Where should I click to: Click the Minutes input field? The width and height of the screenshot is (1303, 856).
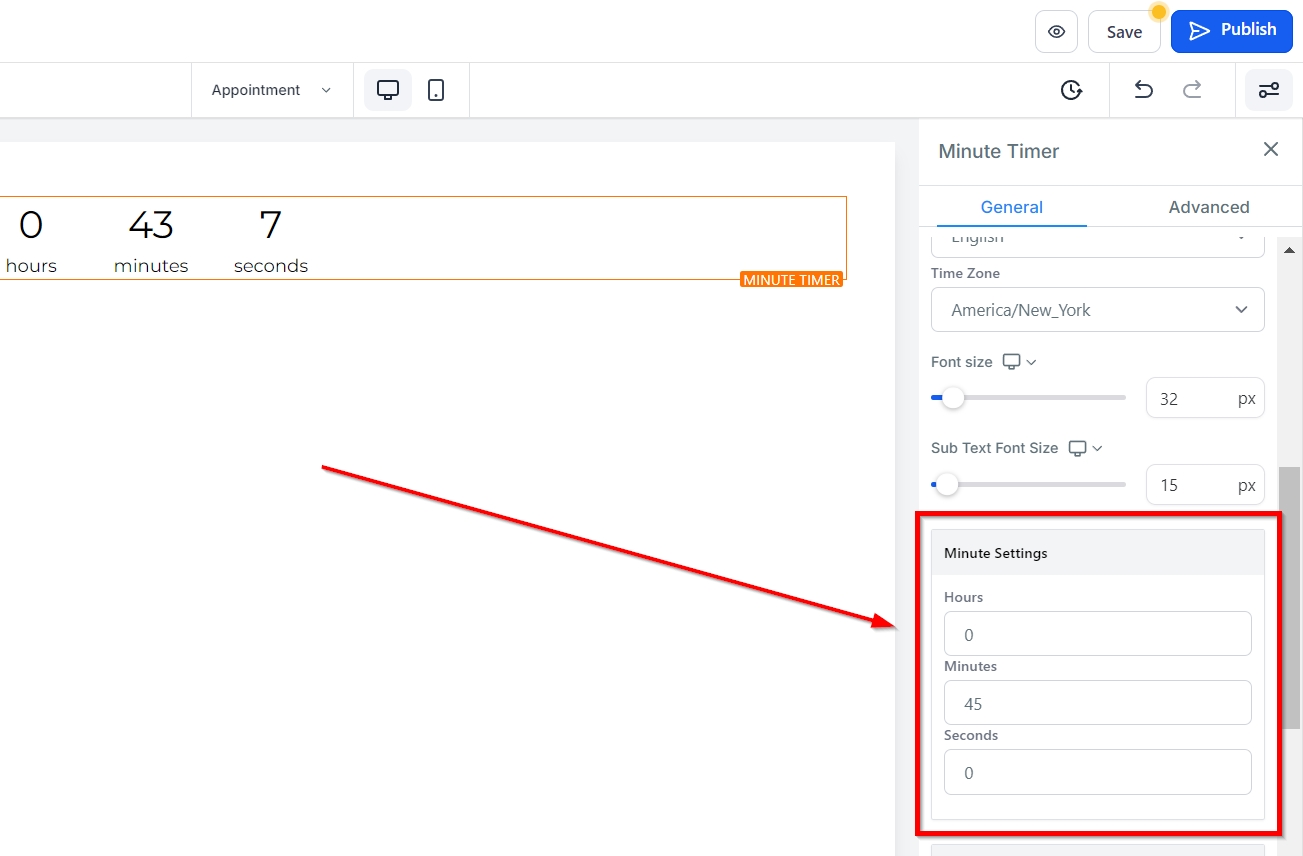(x=1097, y=703)
